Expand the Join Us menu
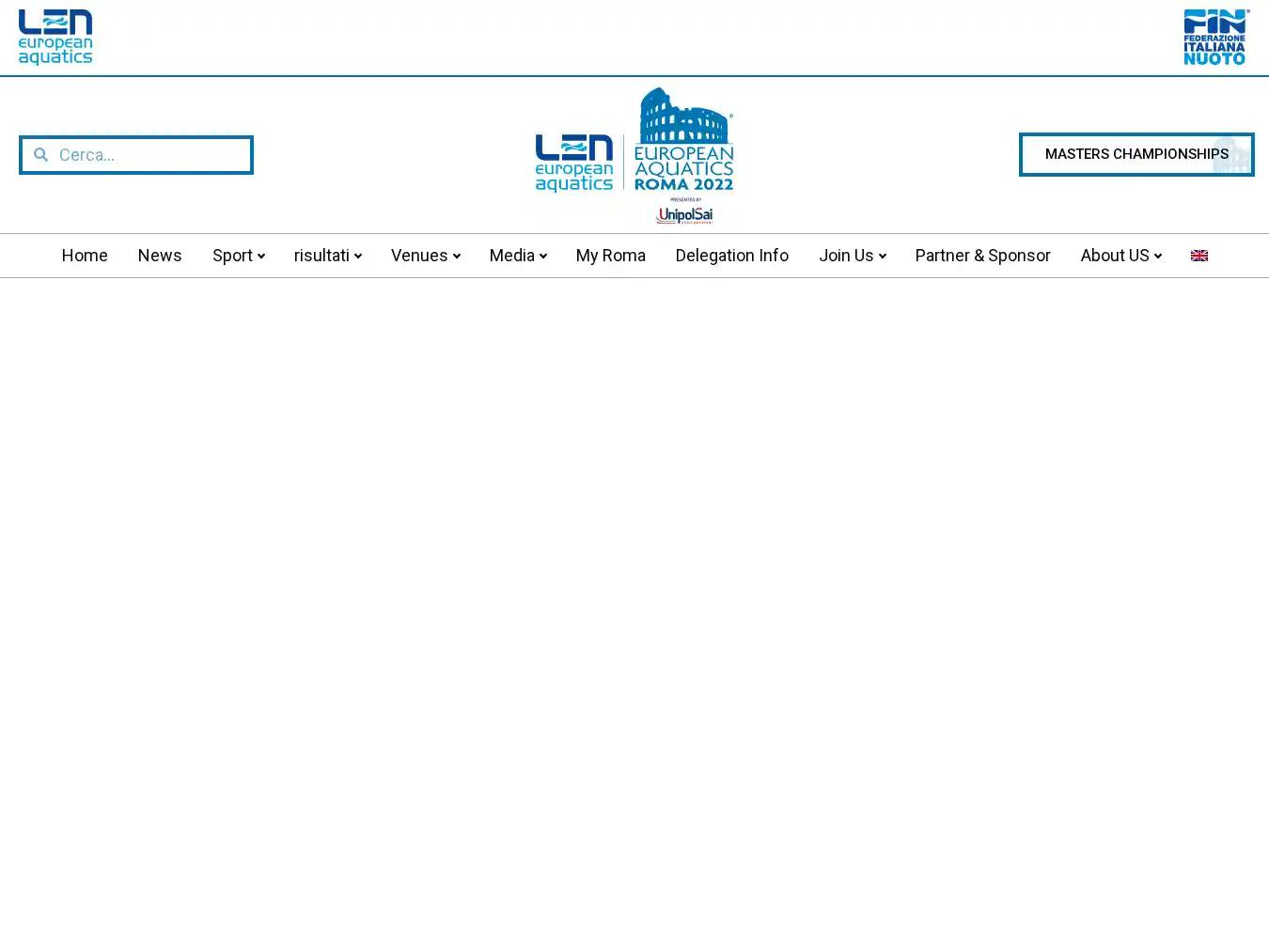 (851, 256)
